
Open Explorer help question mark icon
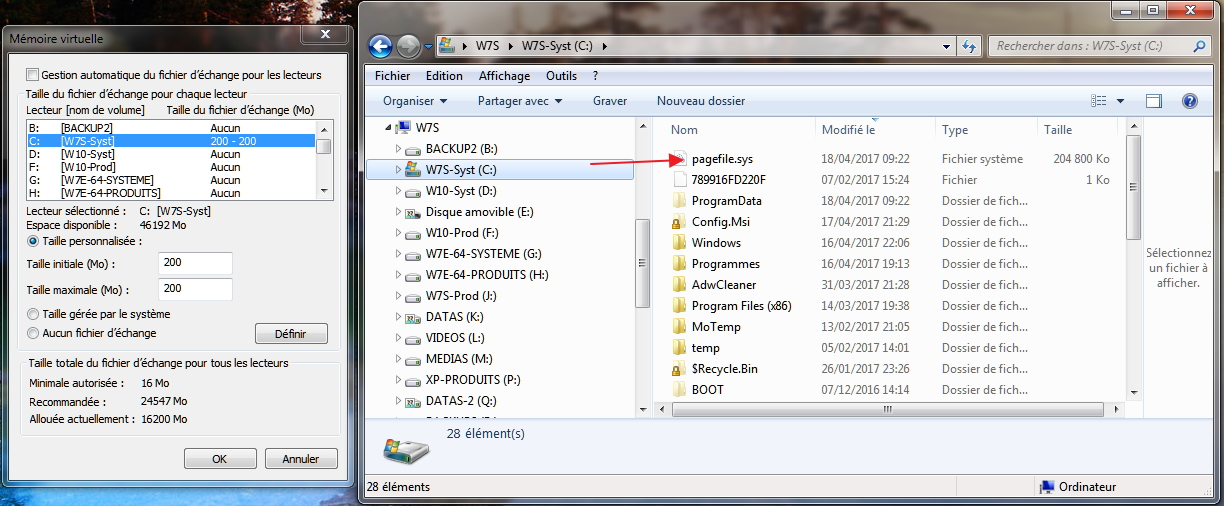click(x=1190, y=101)
